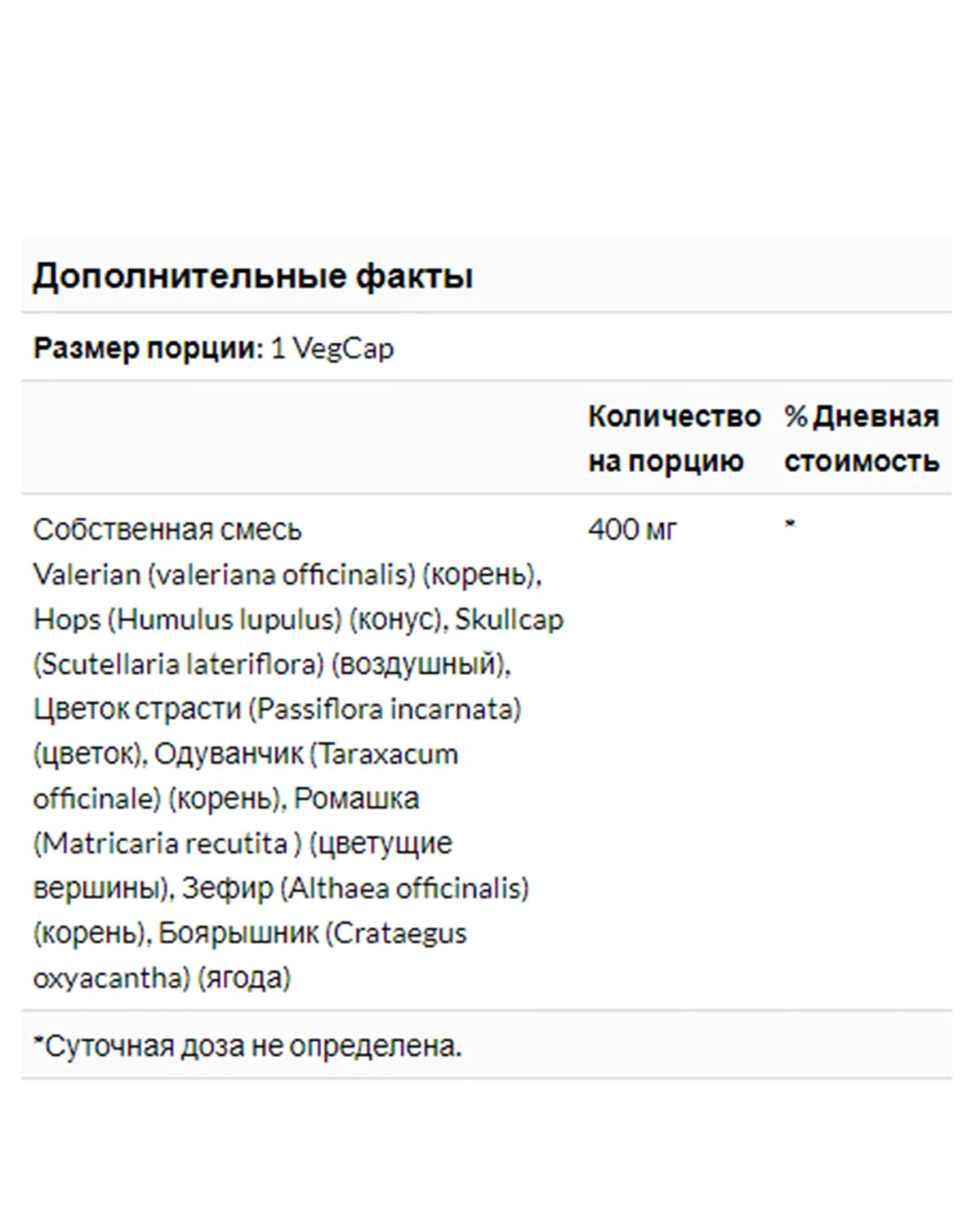Click the "Hops" ingredient name
Image resolution: width=980 pixels, height=1225 pixels.
coord(66,620)
